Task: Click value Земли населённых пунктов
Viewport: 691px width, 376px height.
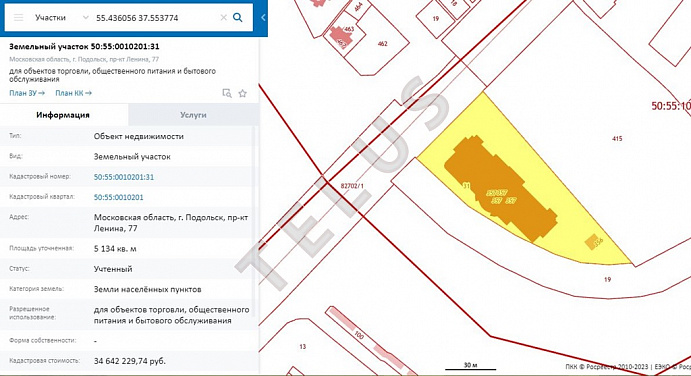Action: click(x=148, y=289)
